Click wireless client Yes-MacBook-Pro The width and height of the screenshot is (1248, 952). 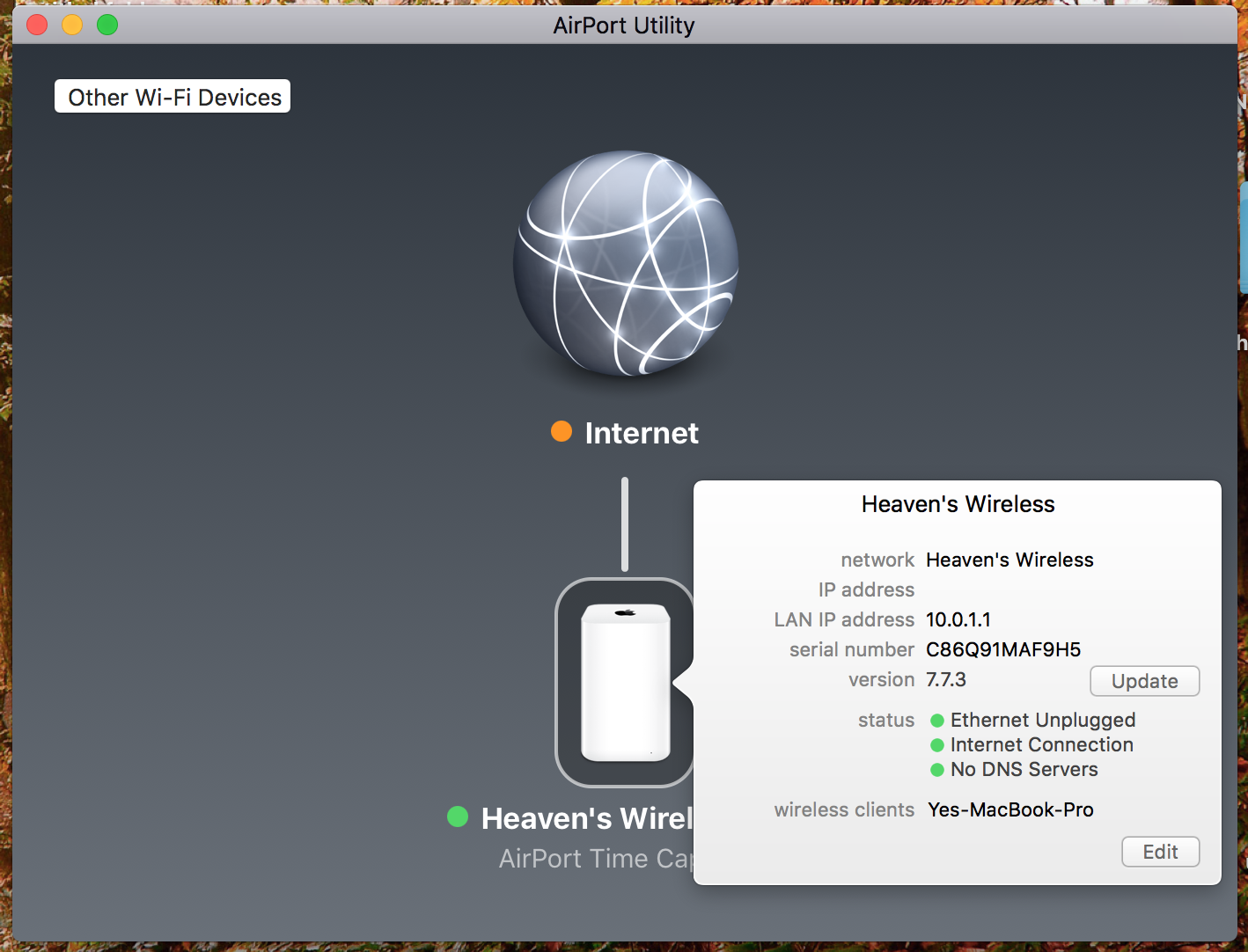click(1010, 810)
